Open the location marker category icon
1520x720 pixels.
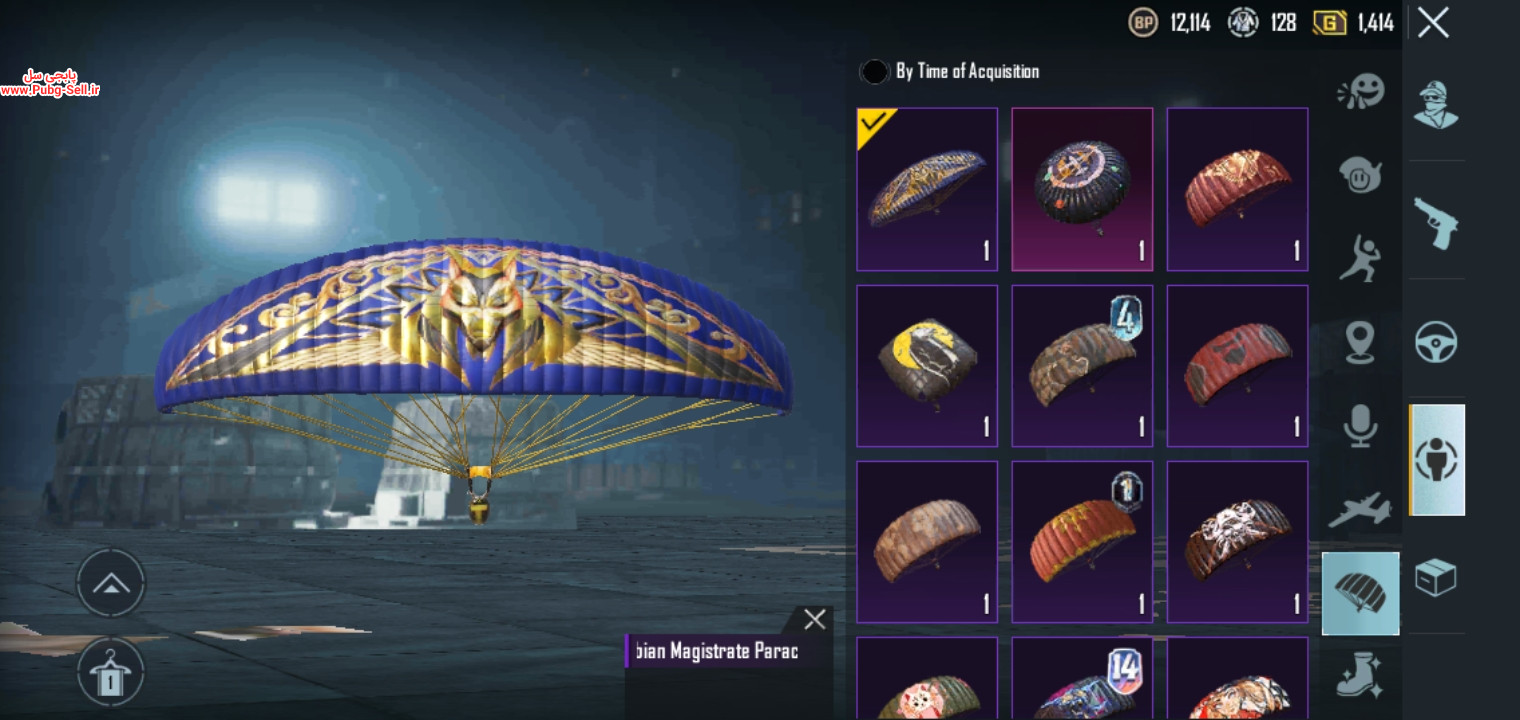(1360, 342)
